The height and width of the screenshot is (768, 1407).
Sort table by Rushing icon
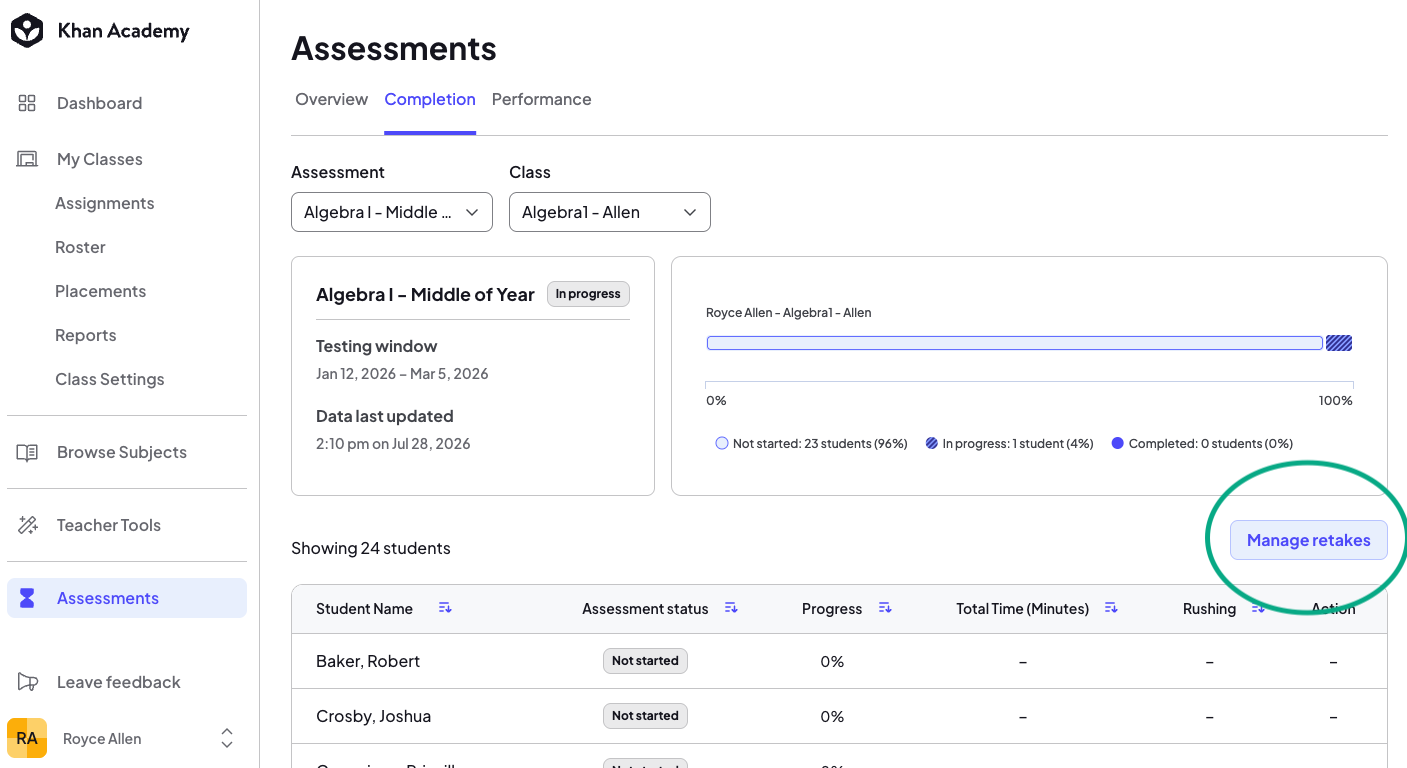[1258, 608]
